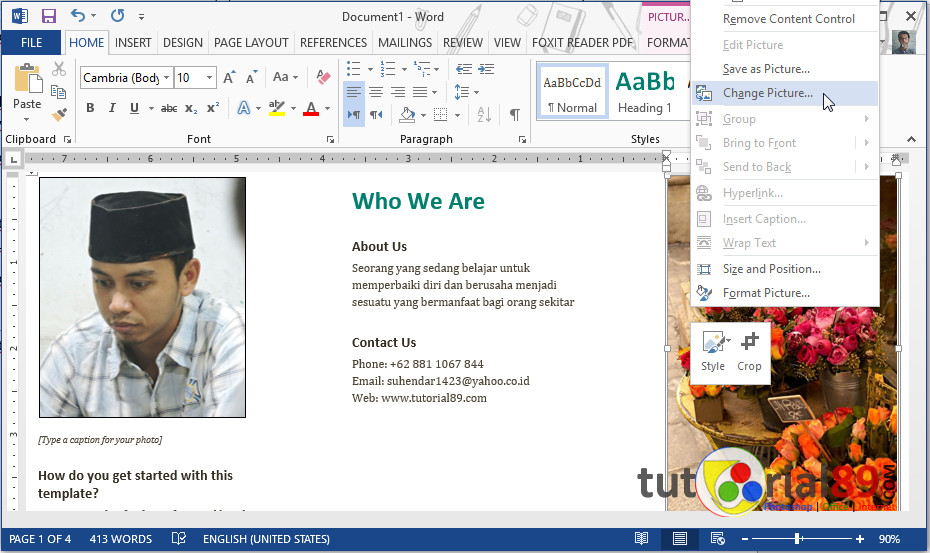Image resolution: width=930 pixels, height=553 pixels.
Task: Click the Numbering list icon
Action: pyautogui.click(x=388, y=69)
